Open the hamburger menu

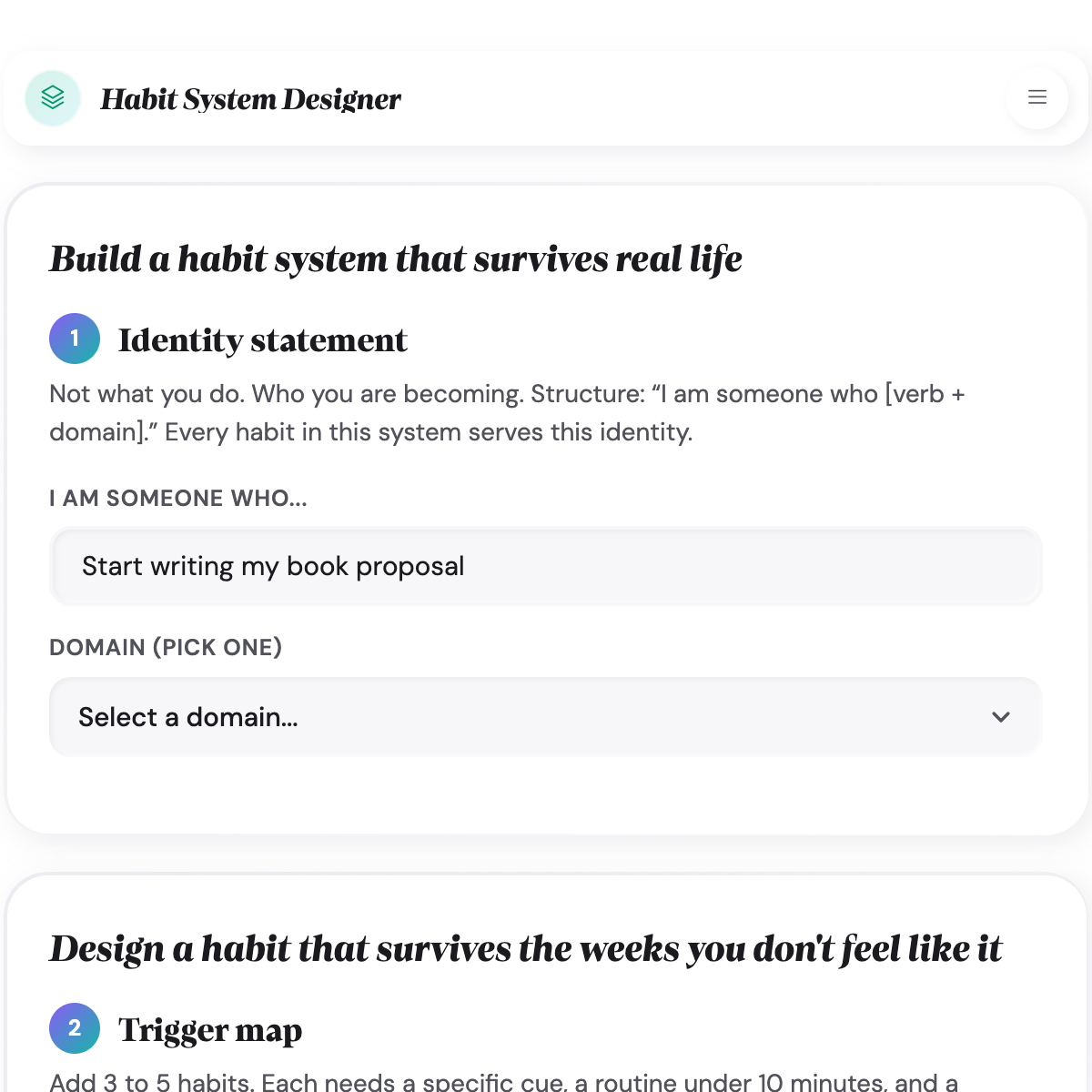coord(1036,97)
